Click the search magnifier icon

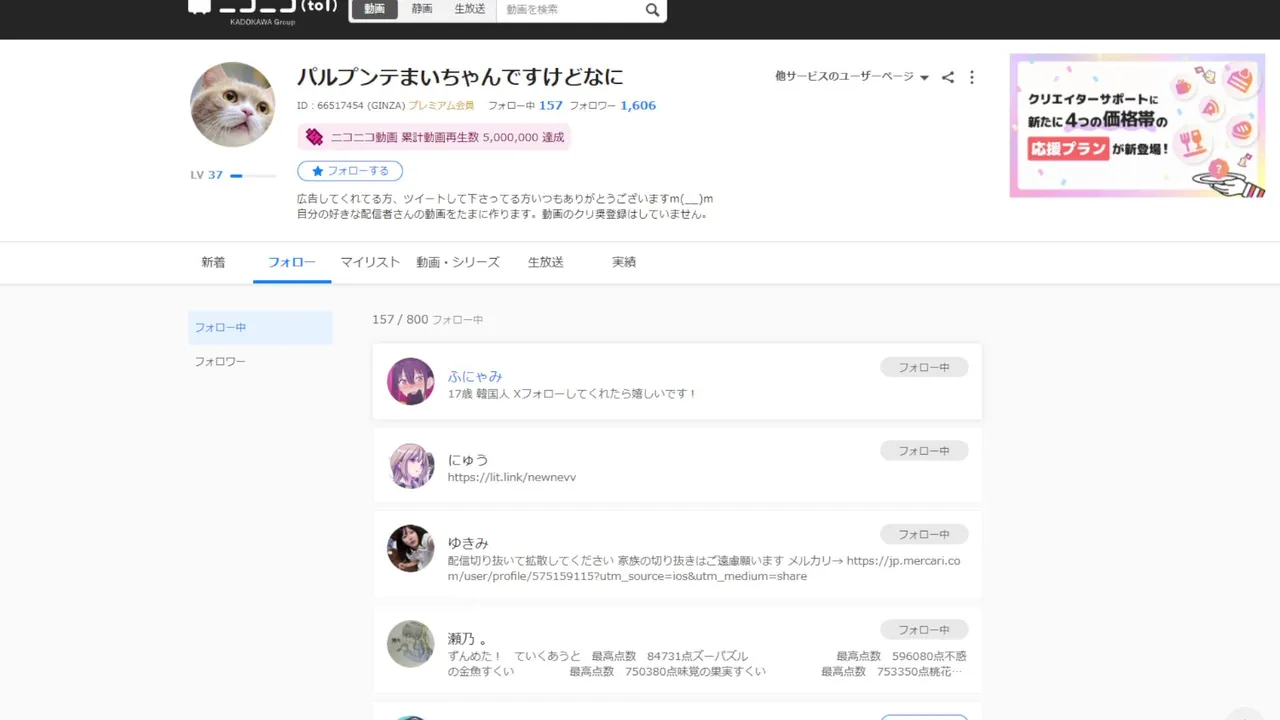(x=652, y=10)
